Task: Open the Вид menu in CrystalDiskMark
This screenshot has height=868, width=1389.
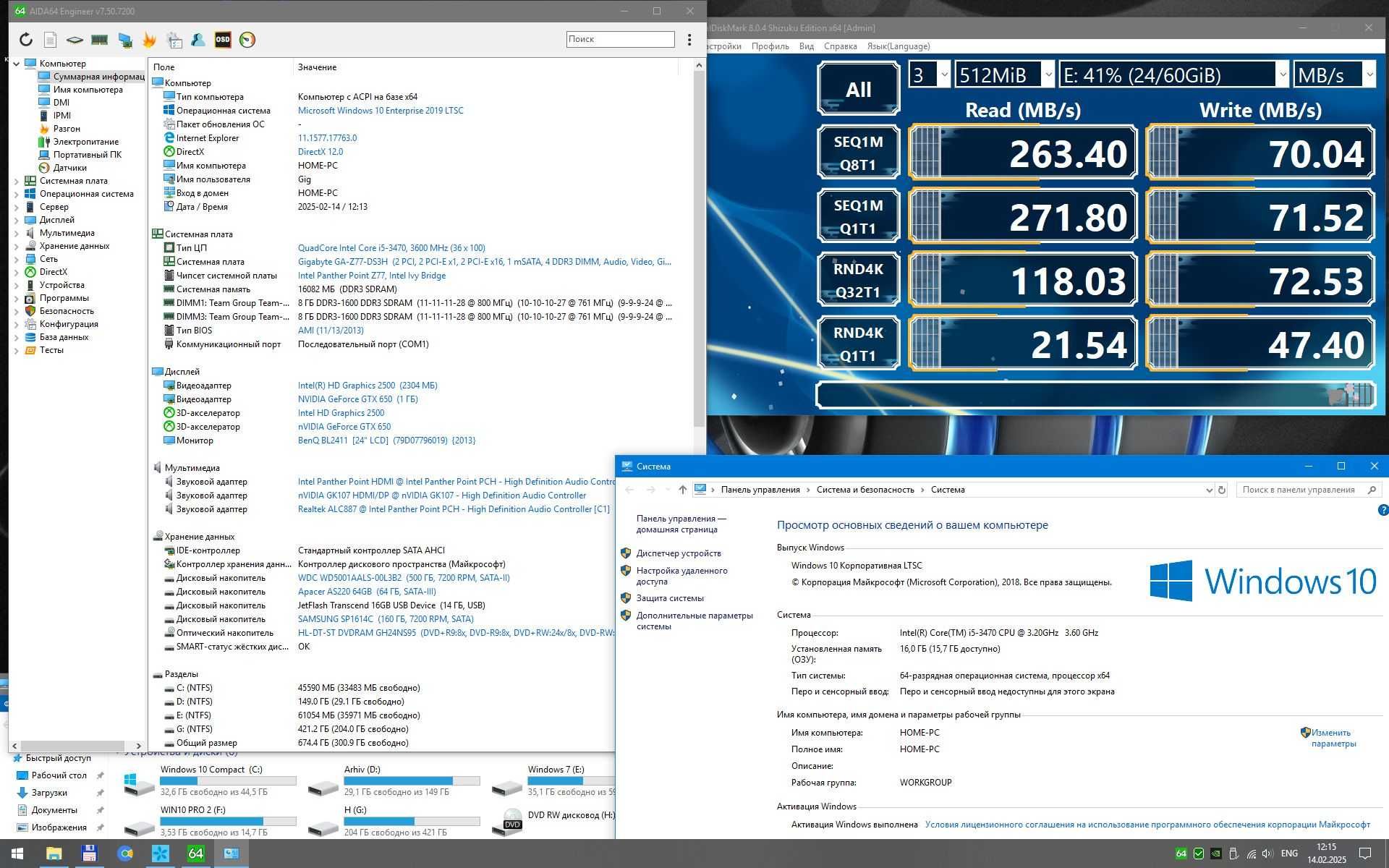Action: pyautogui.click(x=807, y=46)
